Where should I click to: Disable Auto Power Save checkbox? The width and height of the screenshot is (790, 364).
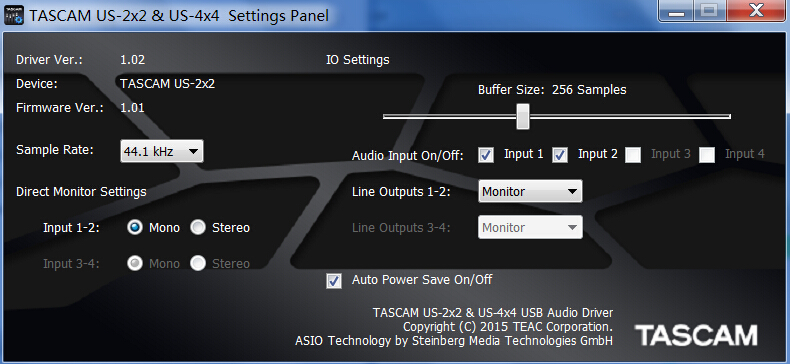pyautogui.click(x=334, y=281)
